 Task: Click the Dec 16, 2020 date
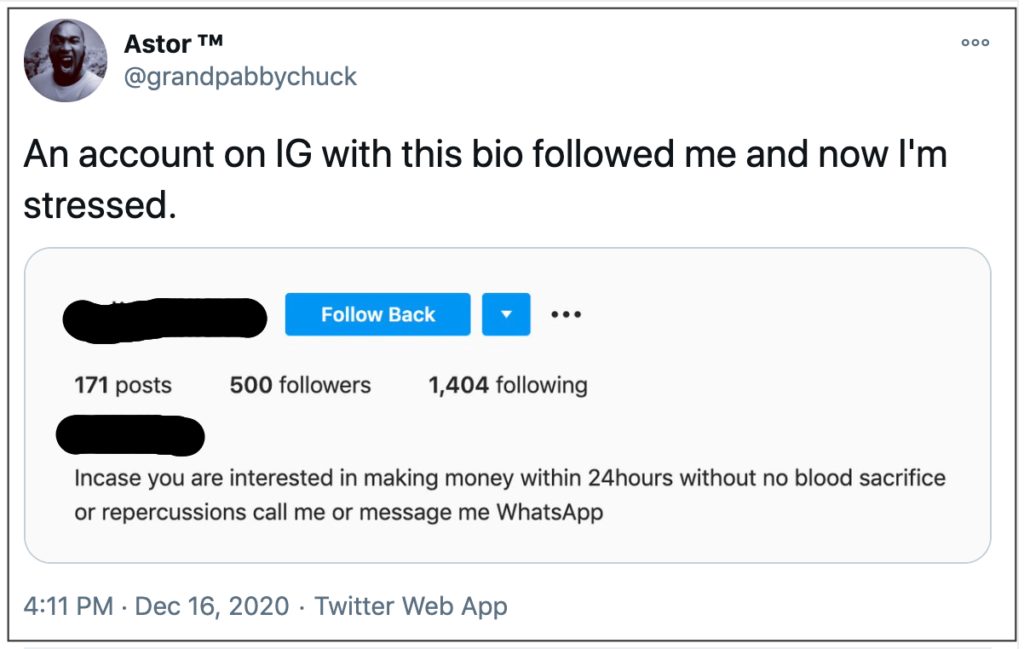[212, 606]
